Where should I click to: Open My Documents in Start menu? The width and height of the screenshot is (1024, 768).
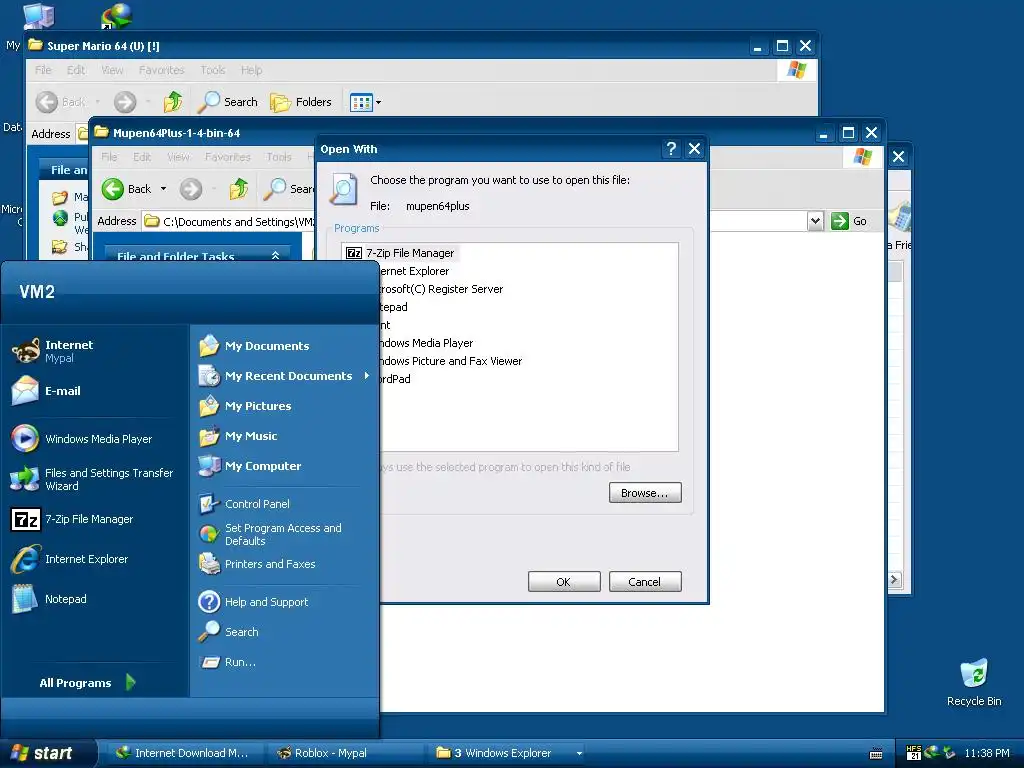(x=254, y=346)
